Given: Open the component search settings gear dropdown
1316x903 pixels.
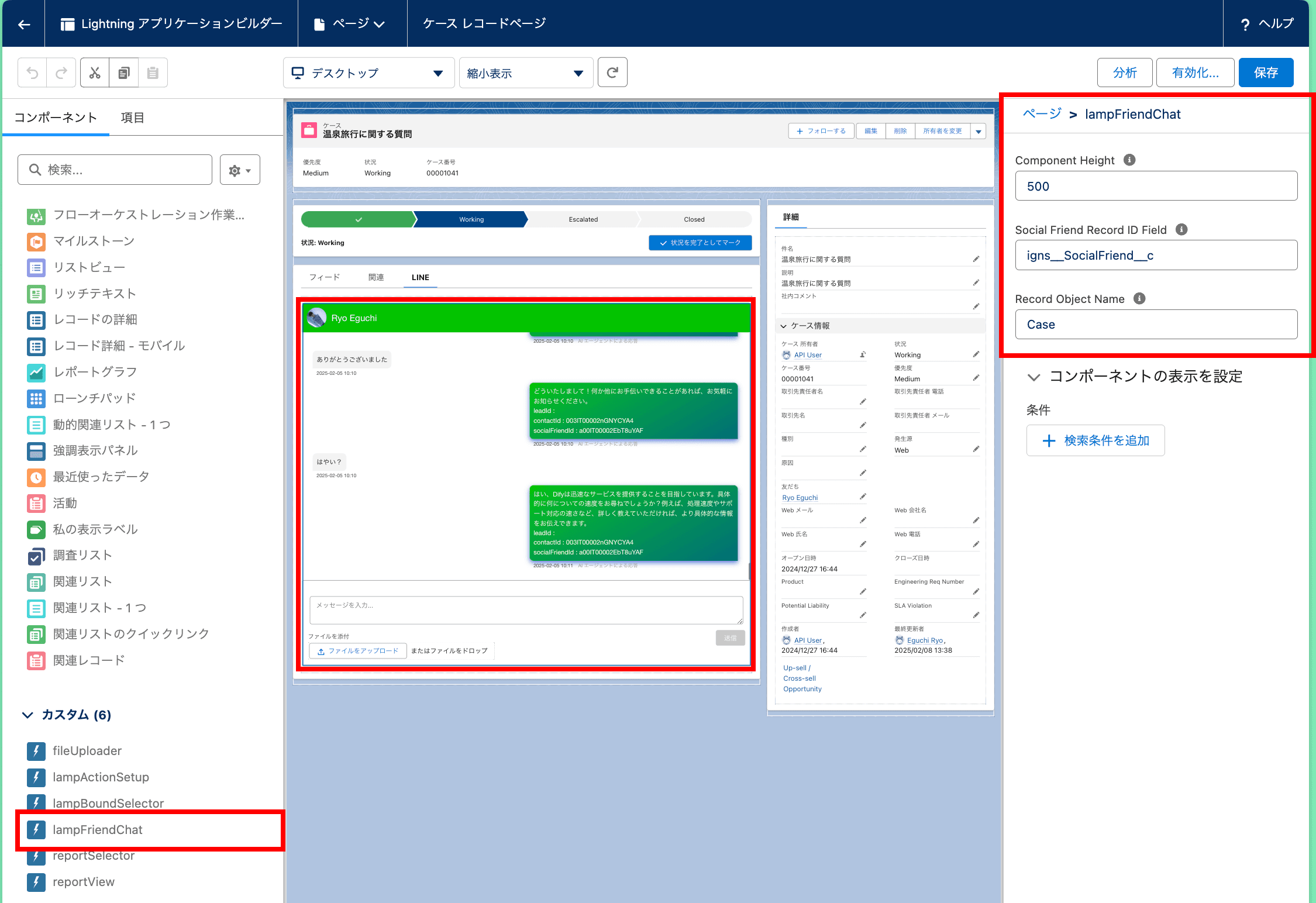Looking at the screenshot, I should pyautogui.click(x=240, y=170).
